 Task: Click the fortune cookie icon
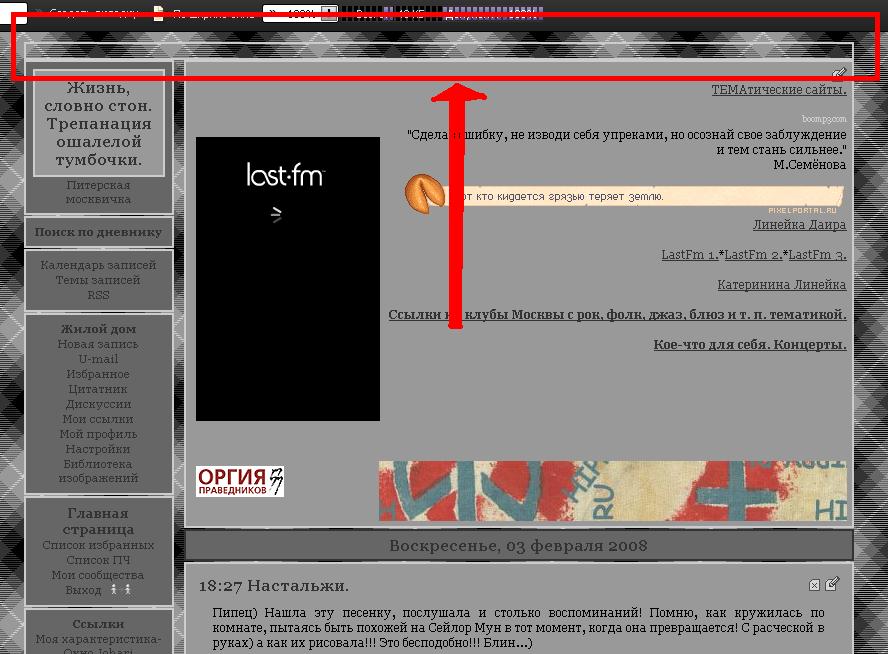(x=423, y=192)
